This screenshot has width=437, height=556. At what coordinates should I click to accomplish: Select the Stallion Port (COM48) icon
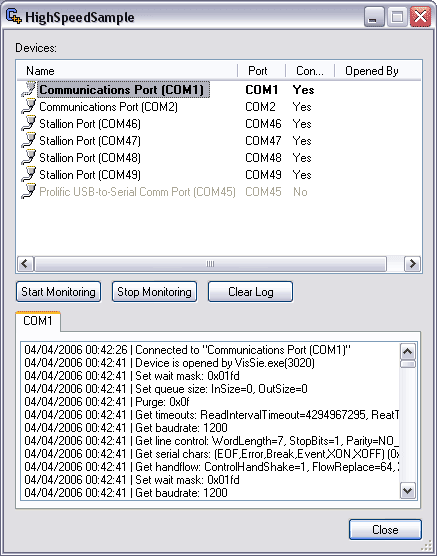click(x=28, y=157)
